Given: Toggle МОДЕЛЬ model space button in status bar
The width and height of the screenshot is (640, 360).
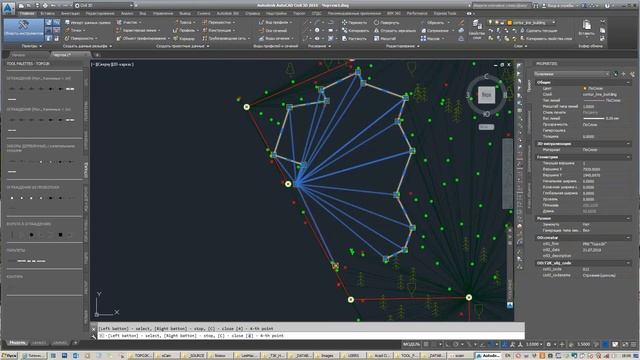Looking at the screenshot, I should coord(411,344).
